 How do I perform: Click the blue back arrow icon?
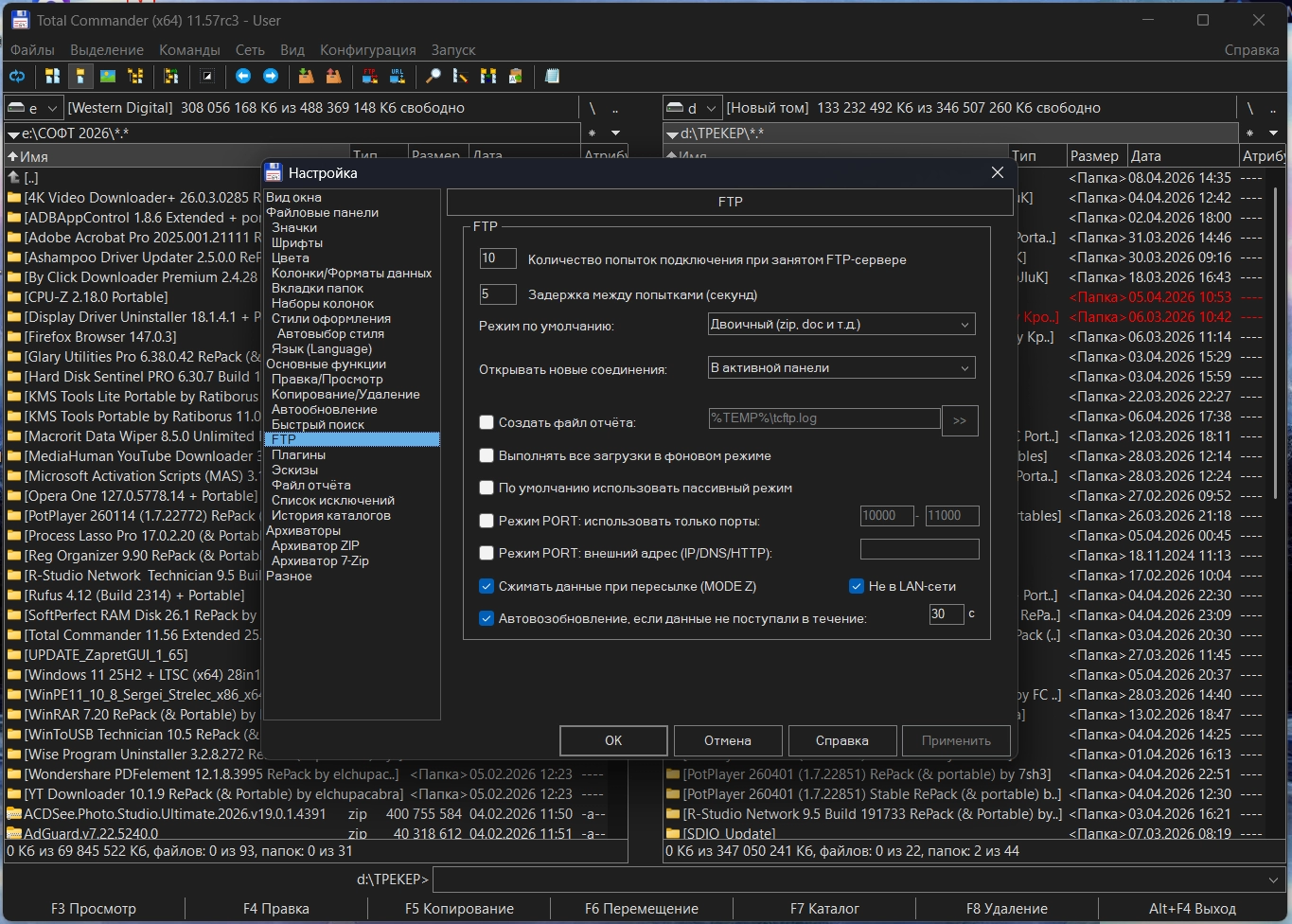243,76
